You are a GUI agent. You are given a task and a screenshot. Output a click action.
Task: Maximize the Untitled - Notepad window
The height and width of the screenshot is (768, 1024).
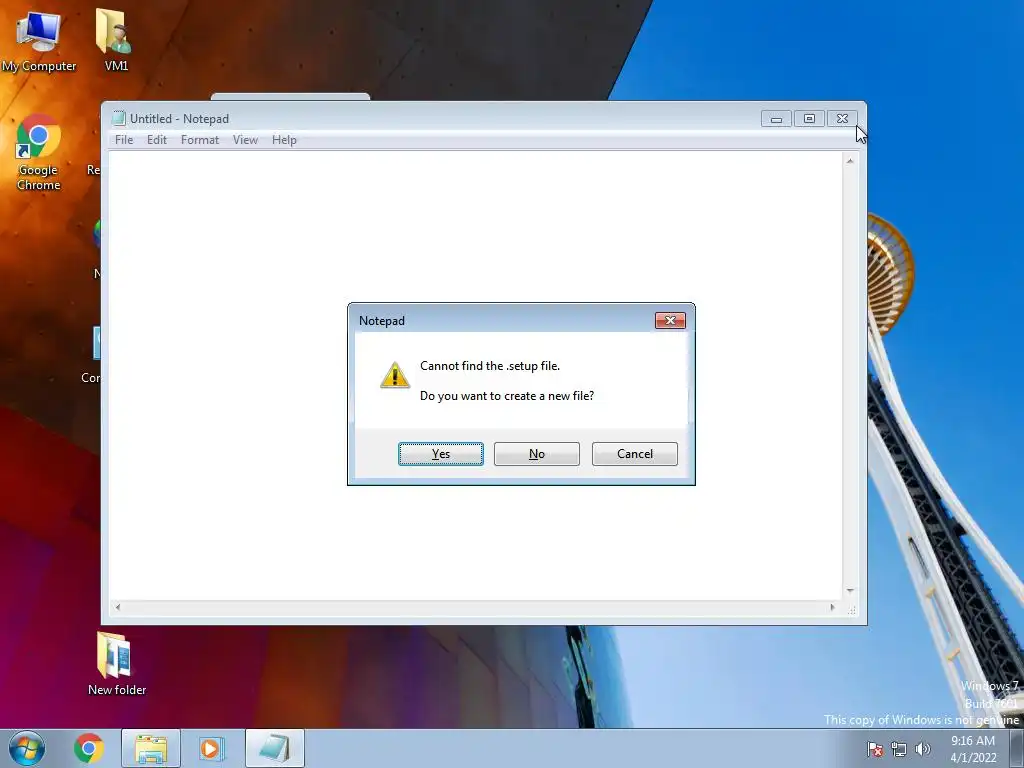tap(809, 119)
